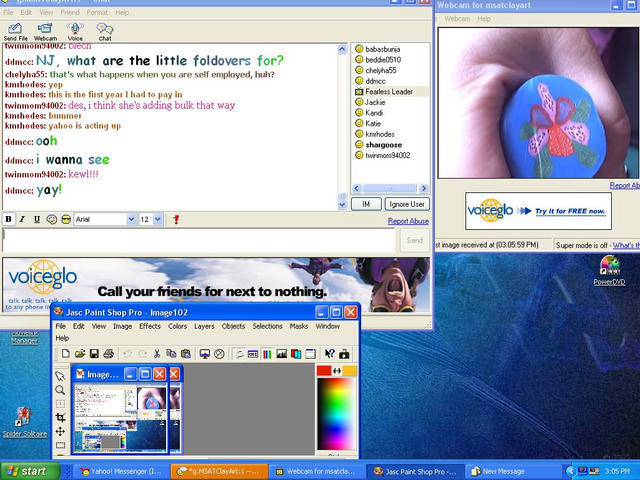
Task: Open the font size 12 dropdown
Action: [158, 219]
